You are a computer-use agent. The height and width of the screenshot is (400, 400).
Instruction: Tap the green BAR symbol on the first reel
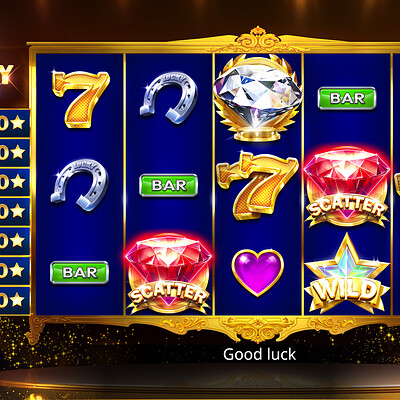[79, 273]
